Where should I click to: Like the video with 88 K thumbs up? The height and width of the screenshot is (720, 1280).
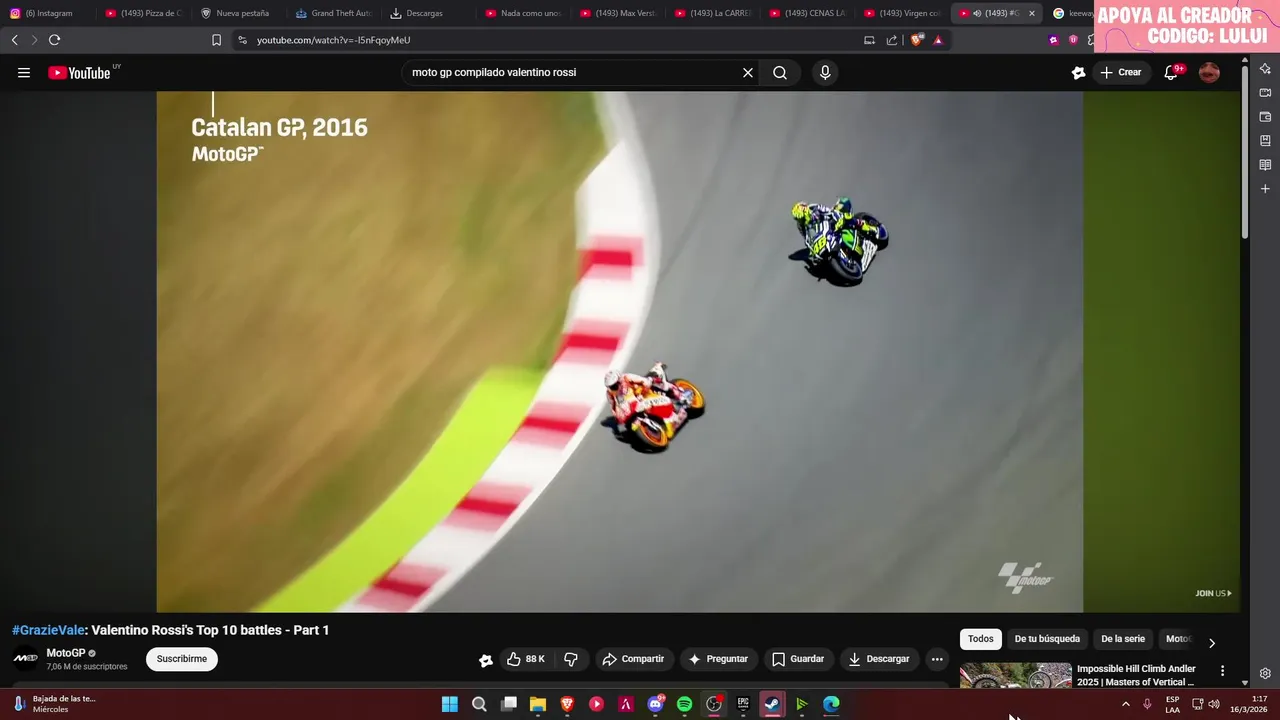526,659
